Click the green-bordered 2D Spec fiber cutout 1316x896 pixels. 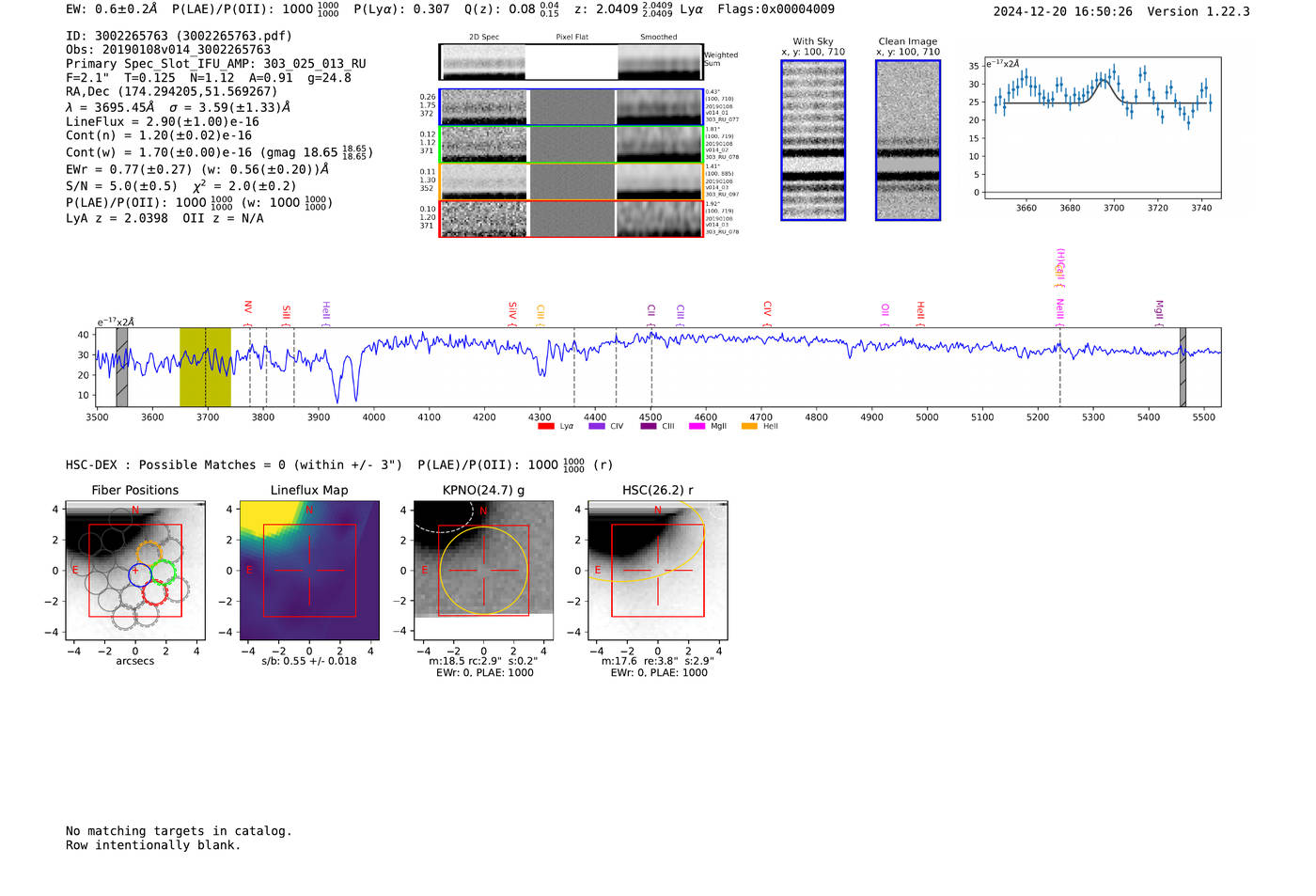[x=483, y=144]
